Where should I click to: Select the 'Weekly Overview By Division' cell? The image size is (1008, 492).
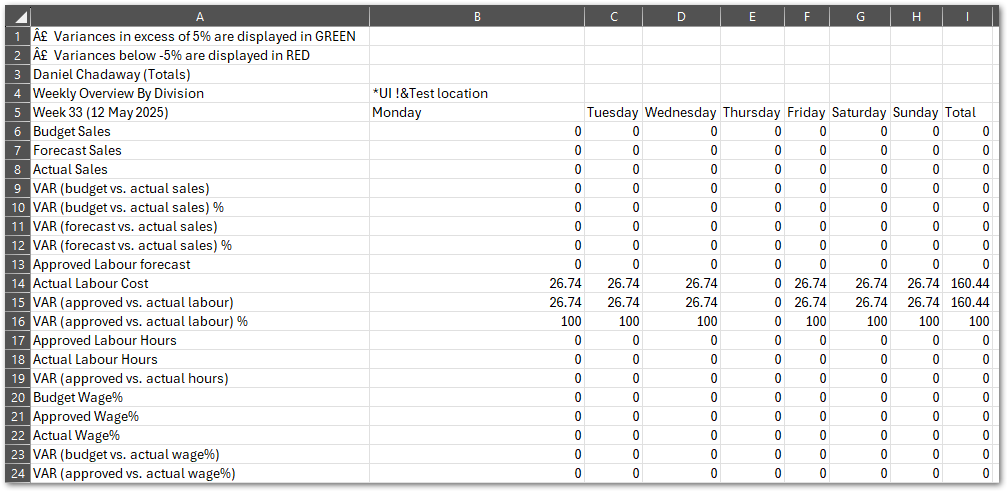pos(200,93)
